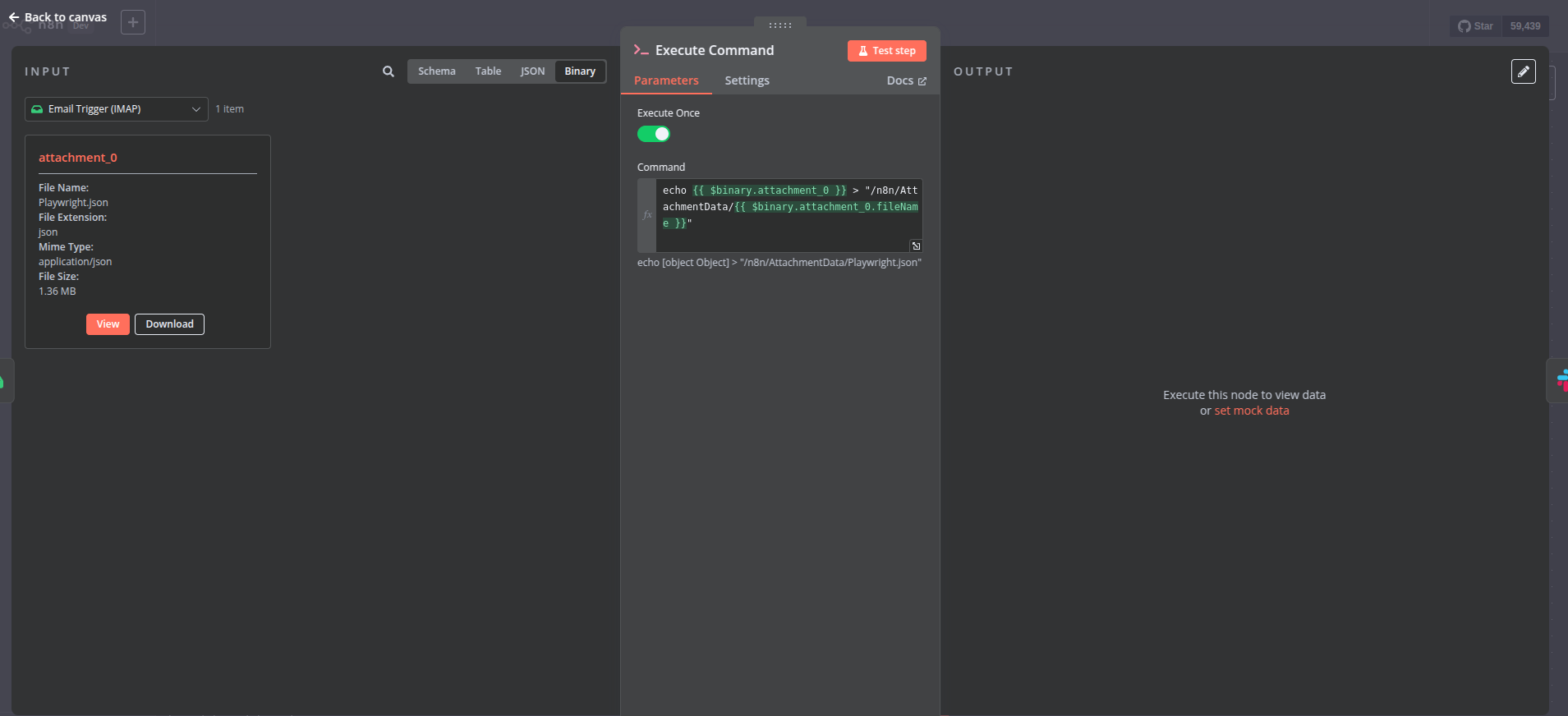The height and width of the screenshot is (716, 1568).
Task: Click the fx expression icon beside Command
Action: point(647,215)
